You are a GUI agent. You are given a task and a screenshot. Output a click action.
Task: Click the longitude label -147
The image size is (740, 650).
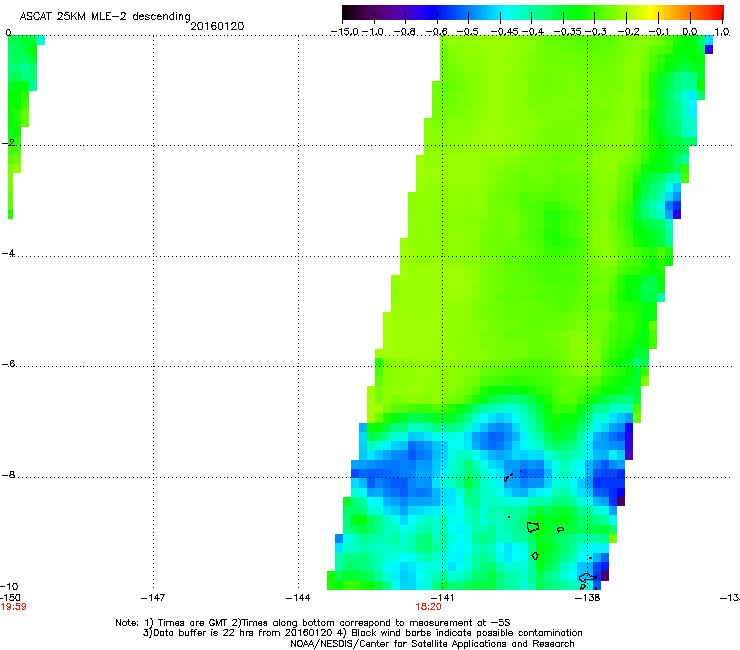153,598
